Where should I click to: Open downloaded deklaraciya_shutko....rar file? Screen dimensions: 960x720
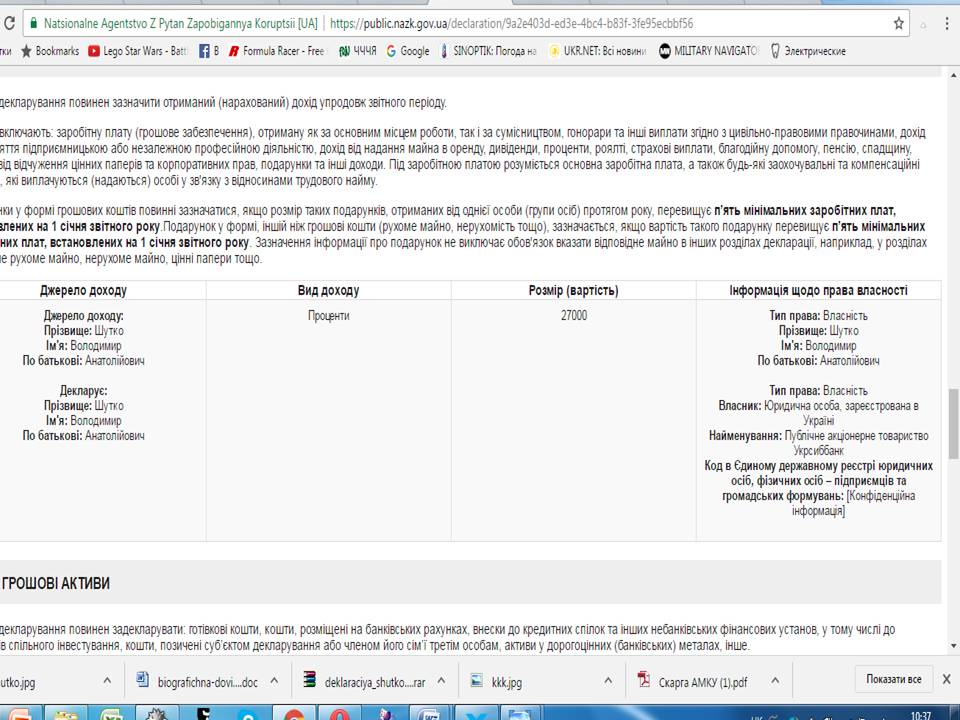(x=375, y=682)
